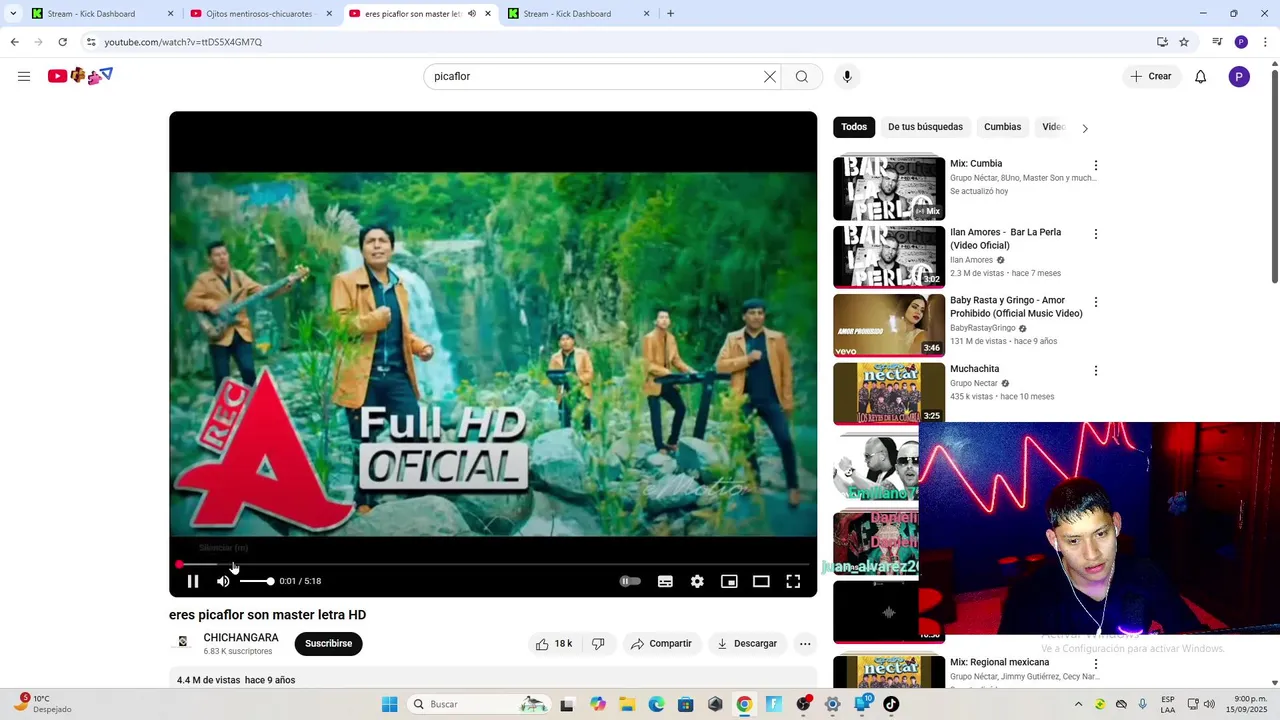The width and height of the screenshot is (1280, 720).
Task: Show hidden system tray icons
Action: coord(1078,704)
